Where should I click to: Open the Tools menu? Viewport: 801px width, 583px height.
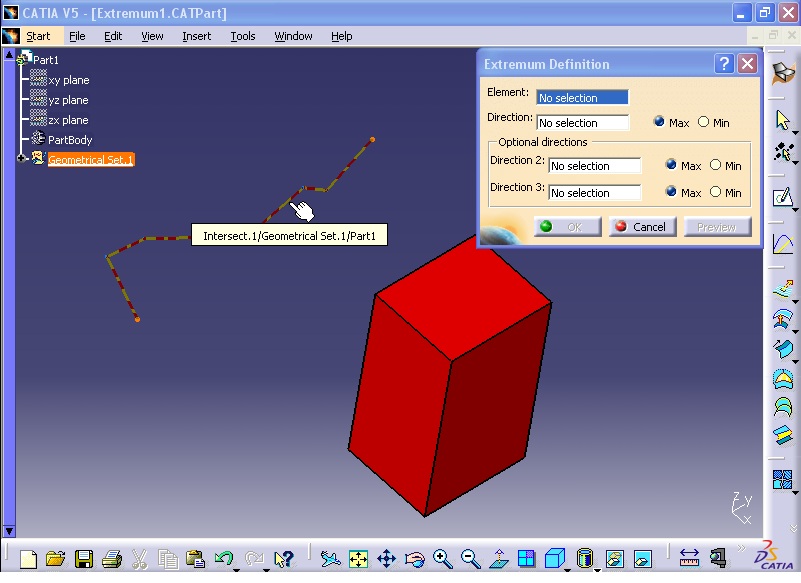click(243, 36)
